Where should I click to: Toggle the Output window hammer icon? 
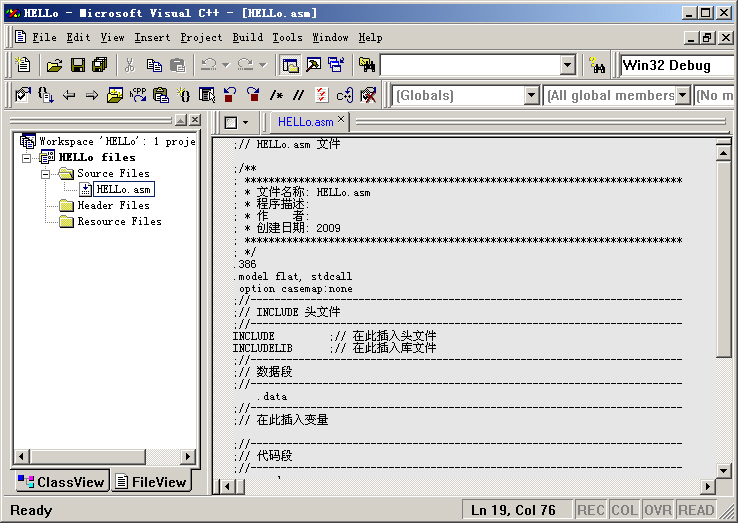click(x=313, y=64)
